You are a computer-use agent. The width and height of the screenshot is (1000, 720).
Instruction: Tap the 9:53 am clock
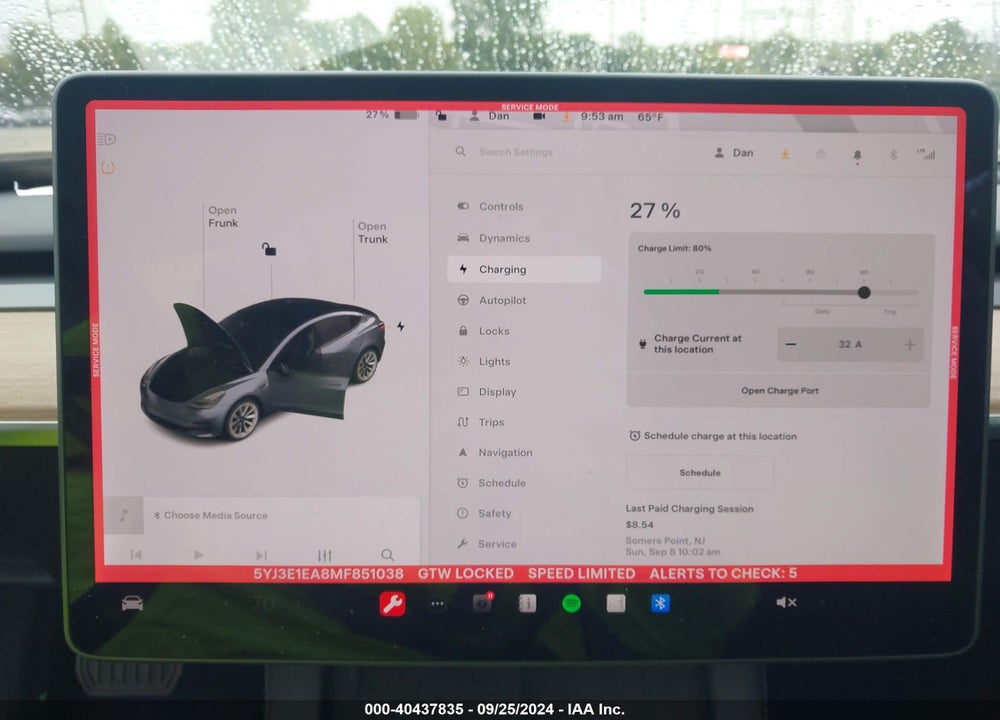point(601,117)
